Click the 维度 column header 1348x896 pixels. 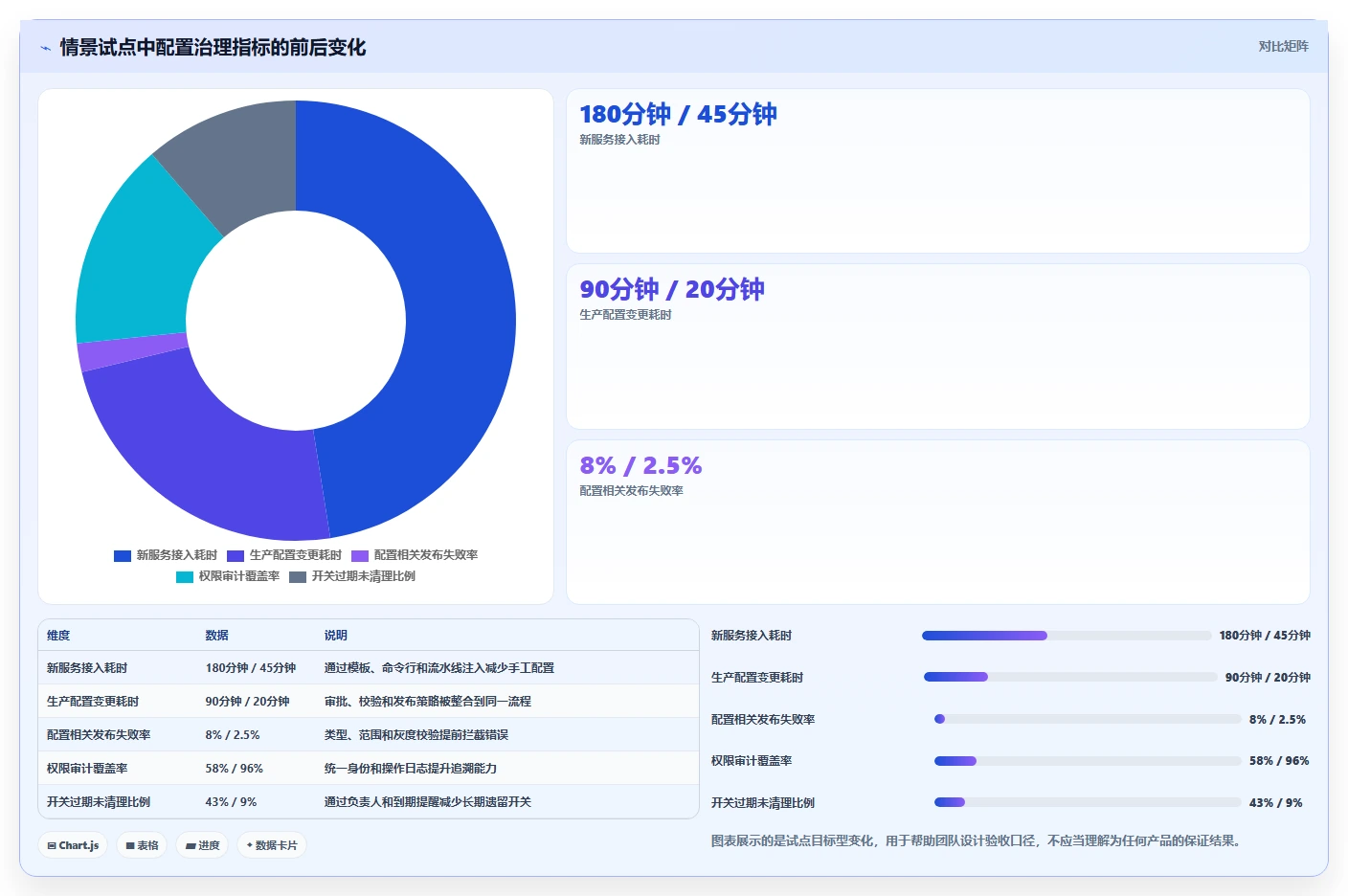[x=58, y=636]
